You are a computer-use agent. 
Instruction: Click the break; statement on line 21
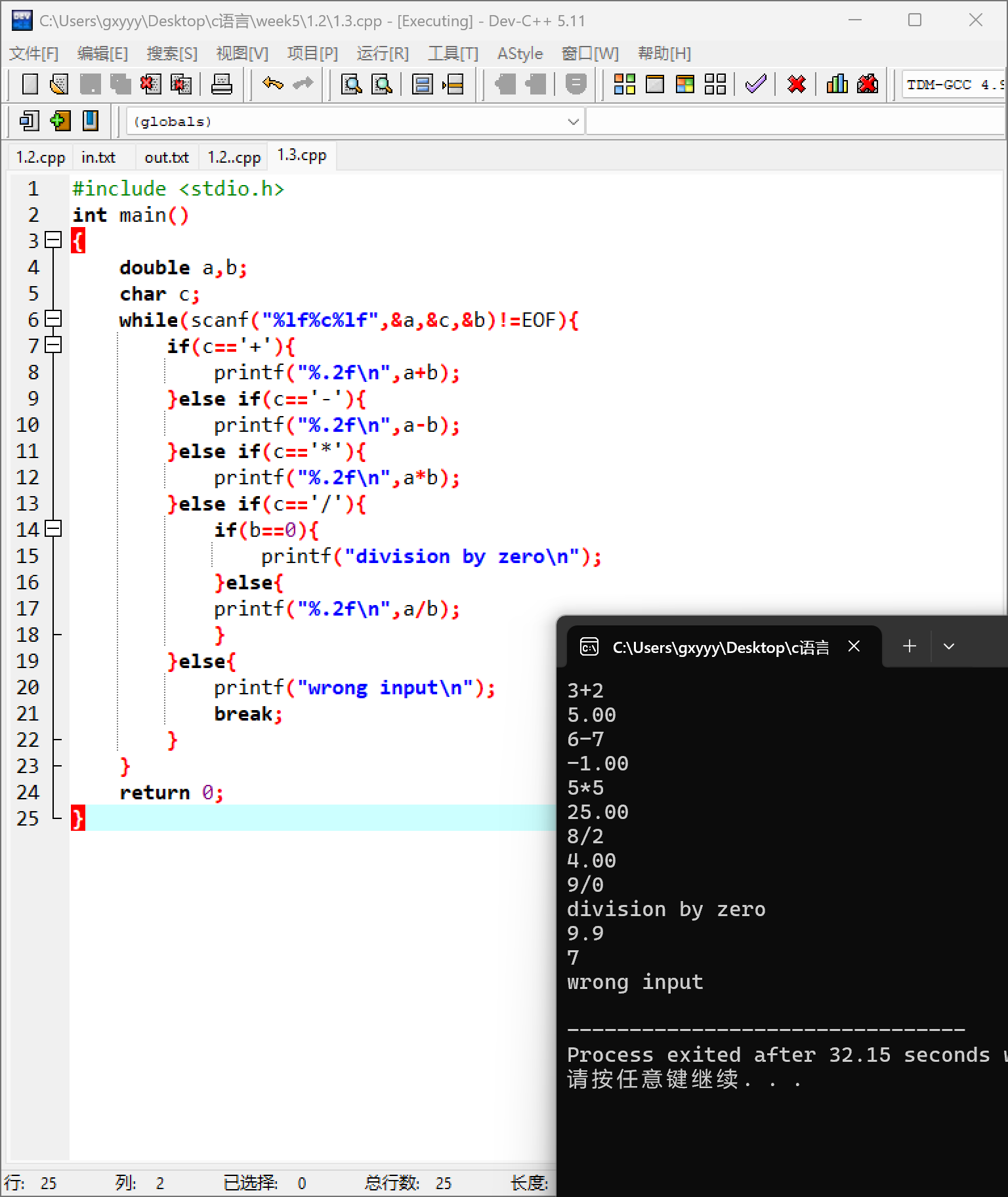click(x=248, y=714)
